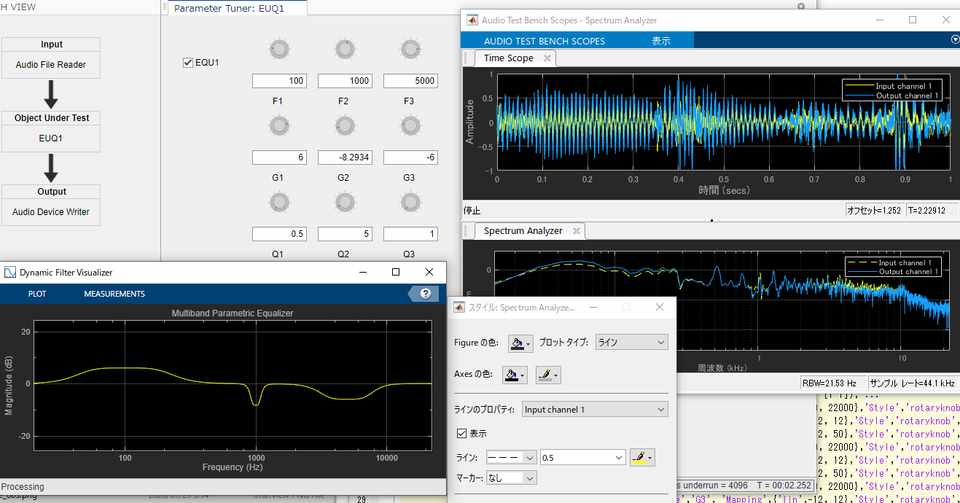Viewport: 960px width, 503px height.
Task: Close the Time Scope tab
Action: (547, 58)
